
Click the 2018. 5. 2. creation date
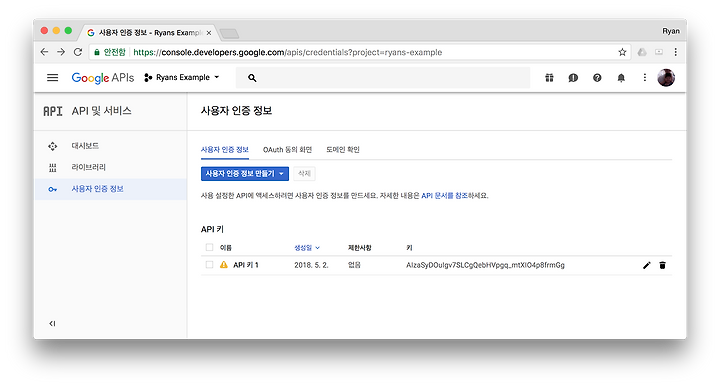coord(311,265)
